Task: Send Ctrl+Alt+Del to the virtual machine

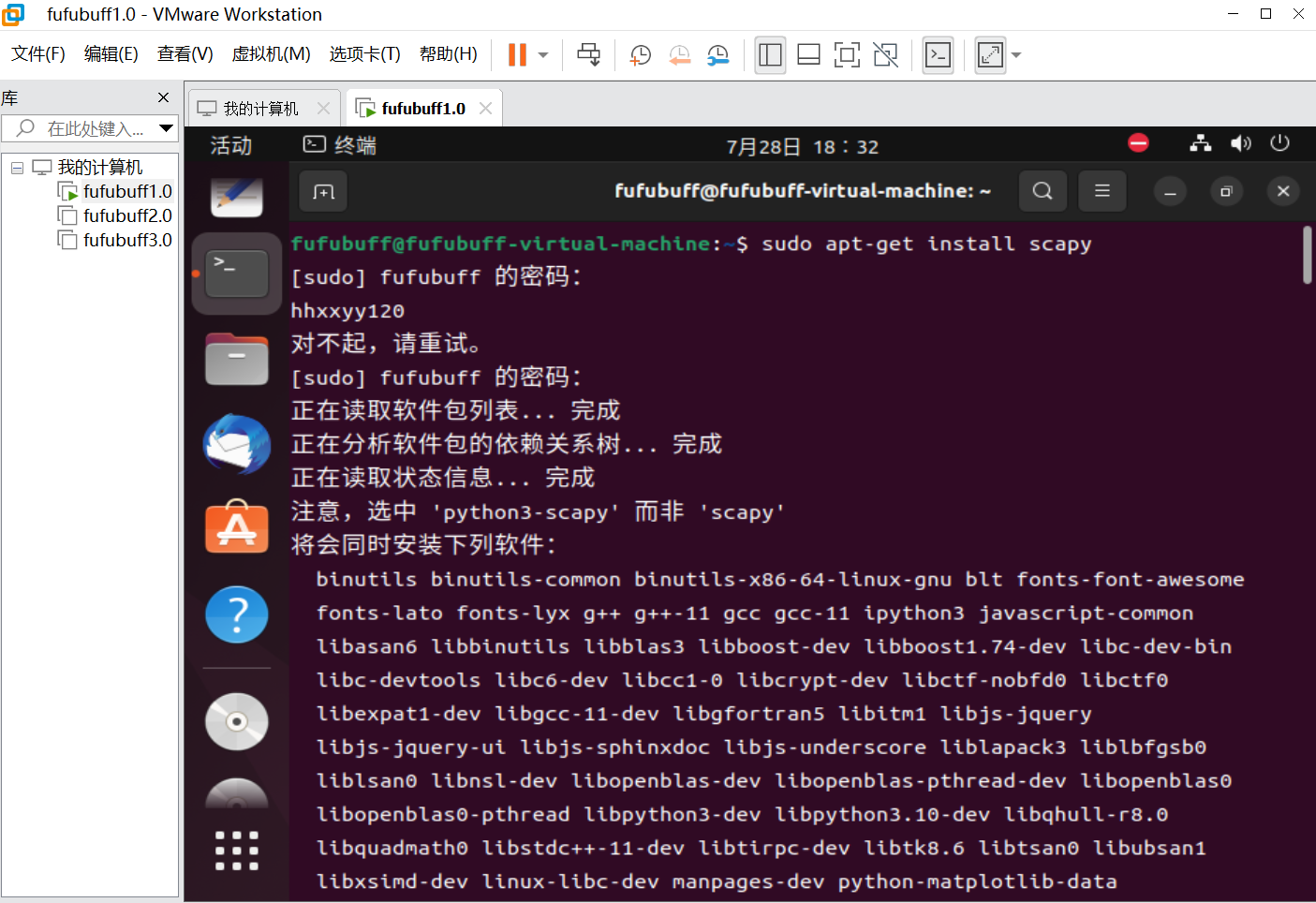Action: (x=589, y=55)
